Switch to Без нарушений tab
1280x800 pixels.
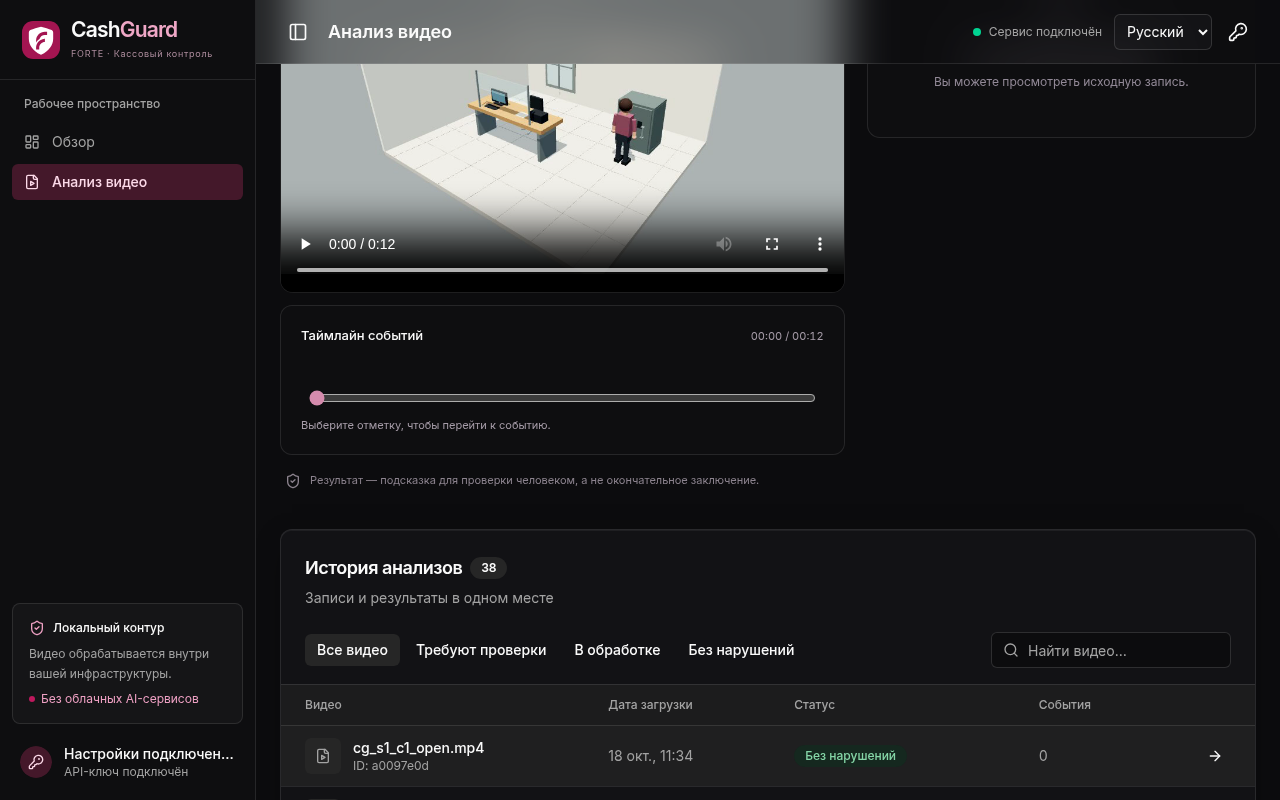coord(741,650)
